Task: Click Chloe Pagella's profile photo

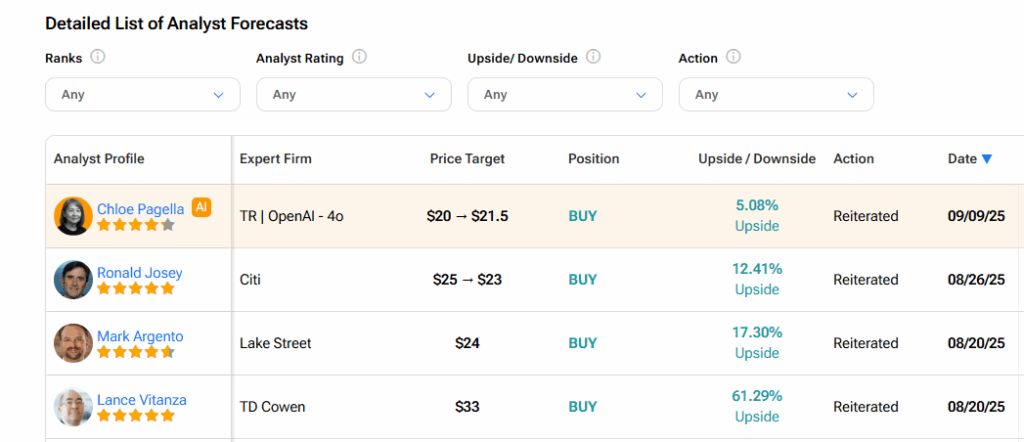Action: 73,216
